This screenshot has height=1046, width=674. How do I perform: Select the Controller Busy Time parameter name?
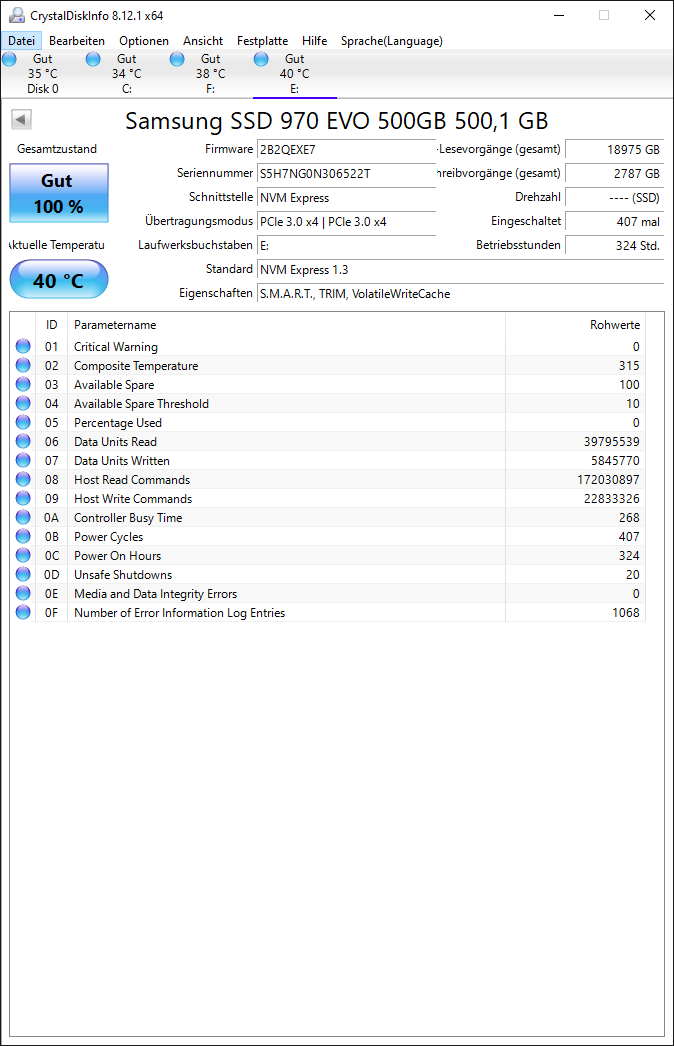pyautogui.click(x=128, y=518)
